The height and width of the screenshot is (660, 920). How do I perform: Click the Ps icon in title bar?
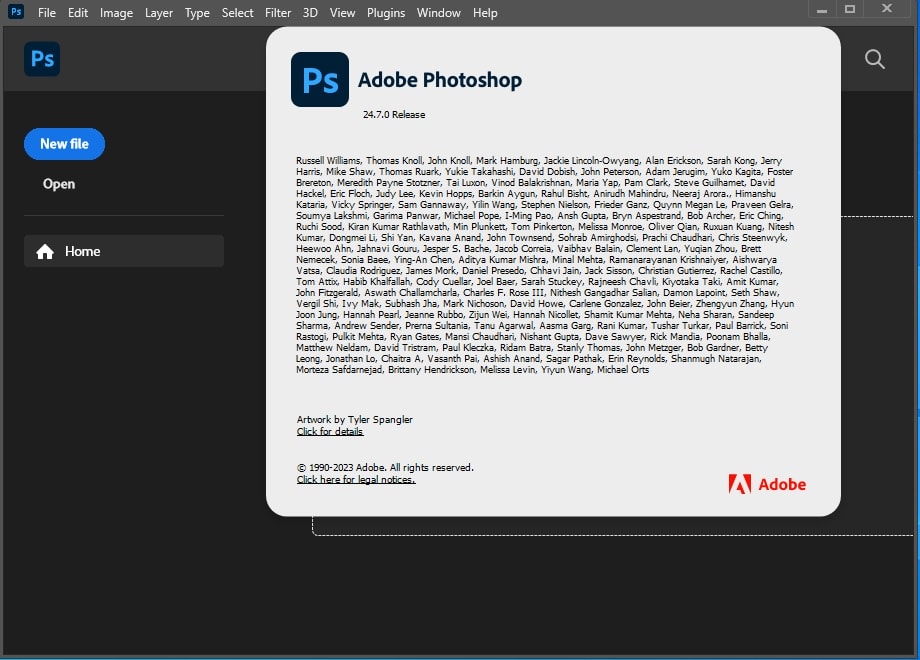click(x=16, y=11)
